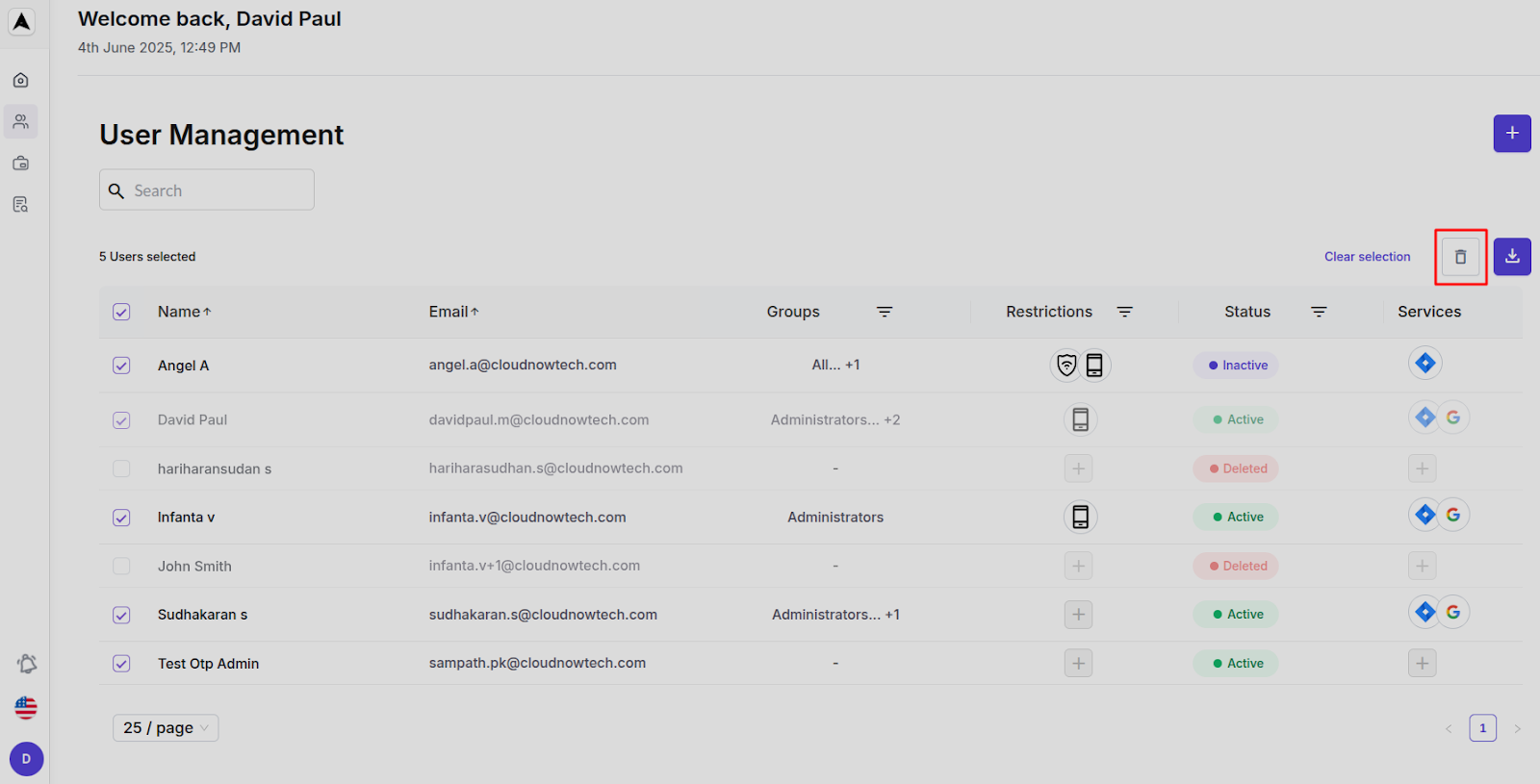The image size is (1540, 784).
Task: Go to next page arrow
Action: (1517, 728)
